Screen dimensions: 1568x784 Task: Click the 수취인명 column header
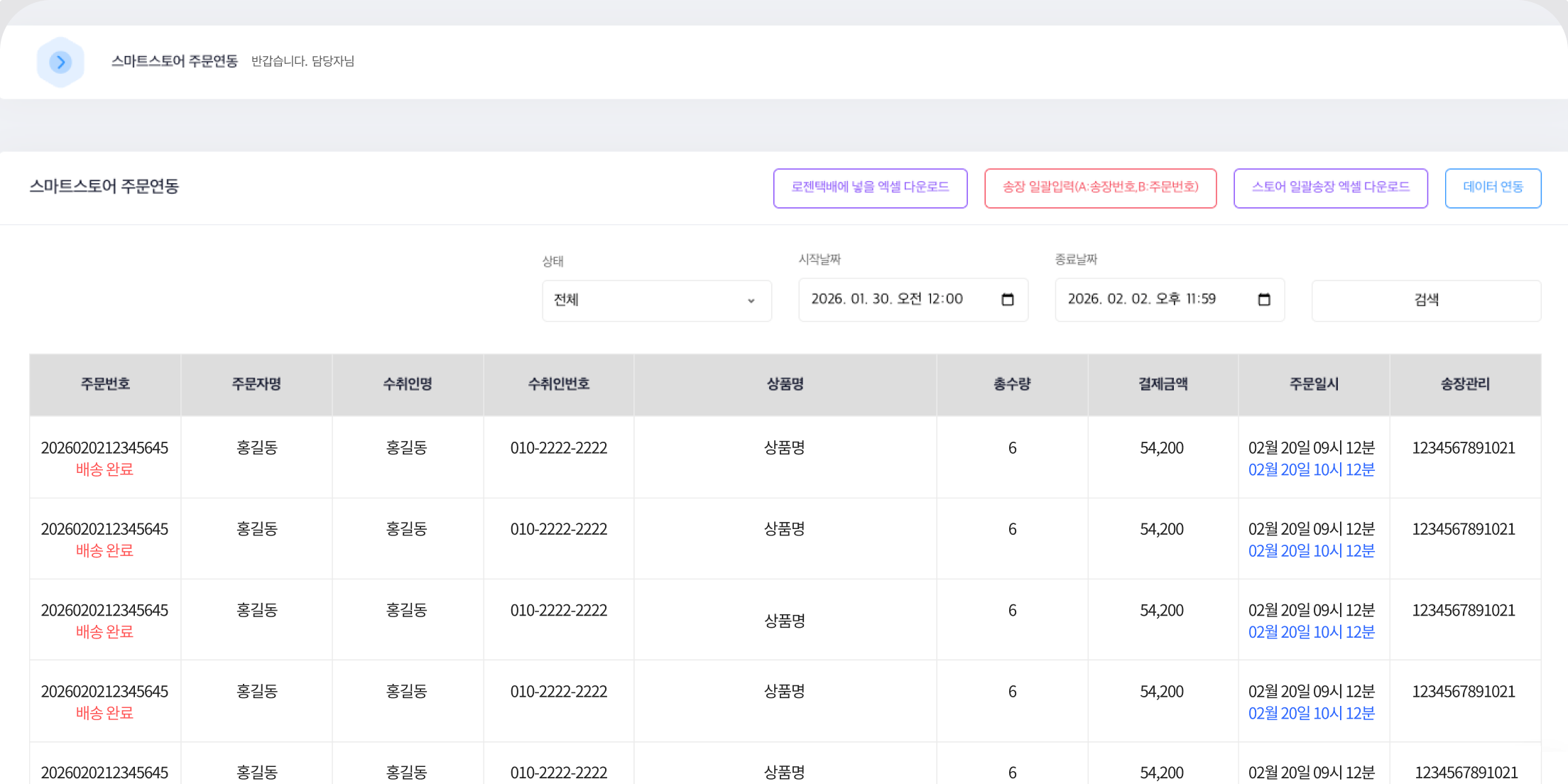click(x=408, y=384)
